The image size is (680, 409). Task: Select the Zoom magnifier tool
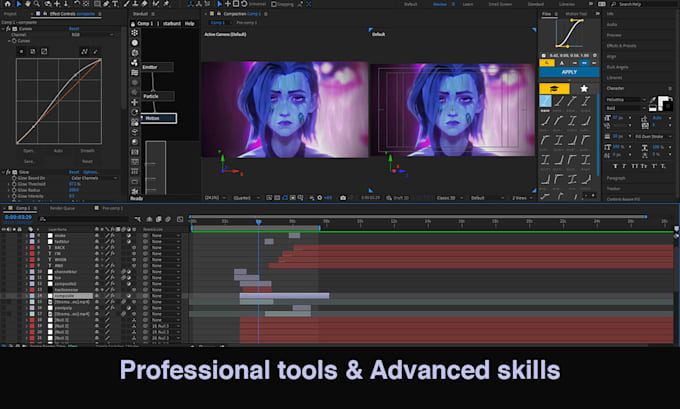(x=37, y=4)
